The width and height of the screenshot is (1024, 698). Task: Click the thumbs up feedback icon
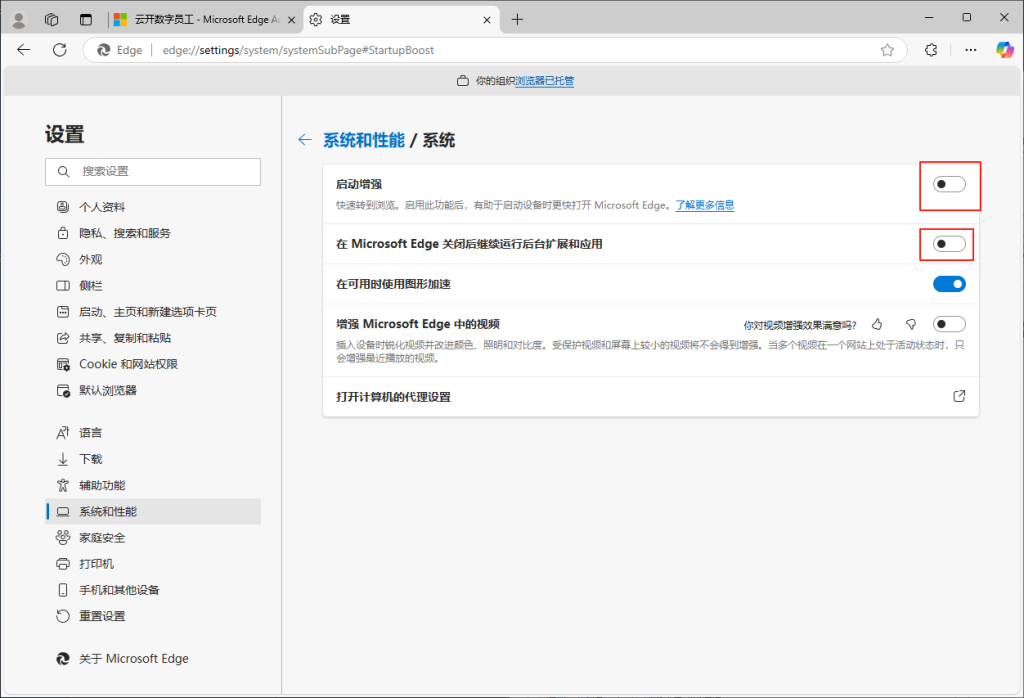coord(877,325)
